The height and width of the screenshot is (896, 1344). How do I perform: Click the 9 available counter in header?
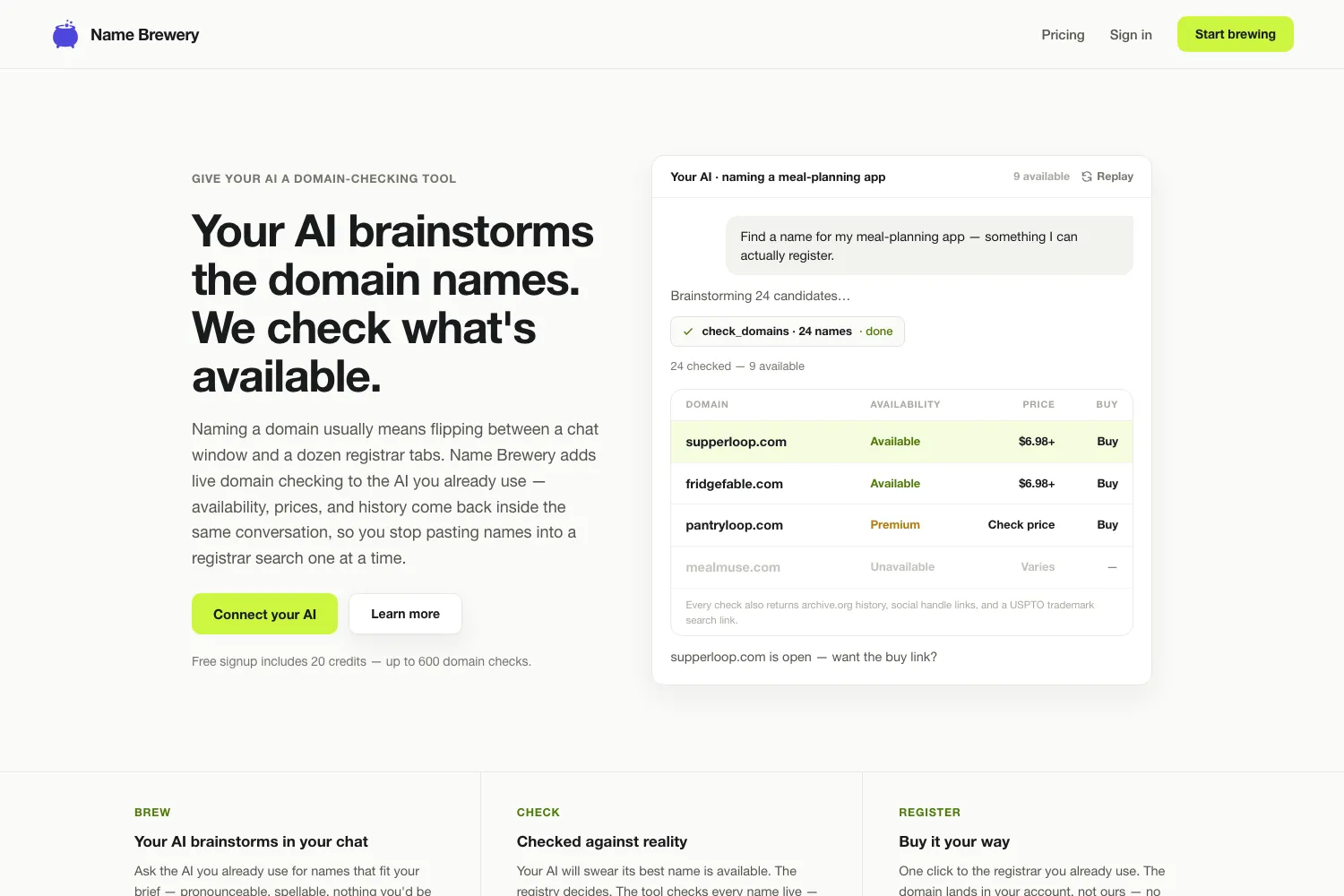click(x=1041, y=177)
